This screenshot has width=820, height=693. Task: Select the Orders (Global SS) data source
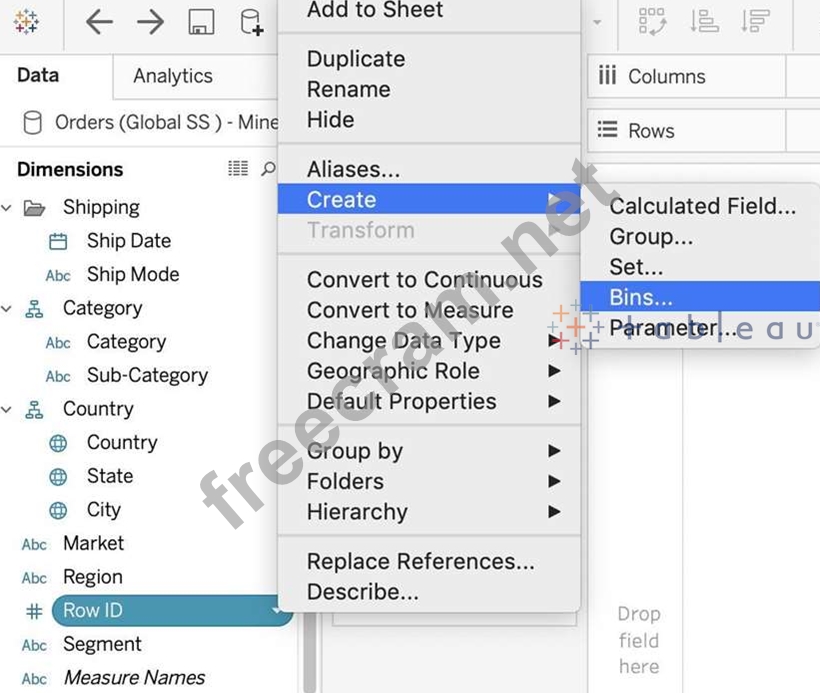pyautogui.click(x=150, y=122)
